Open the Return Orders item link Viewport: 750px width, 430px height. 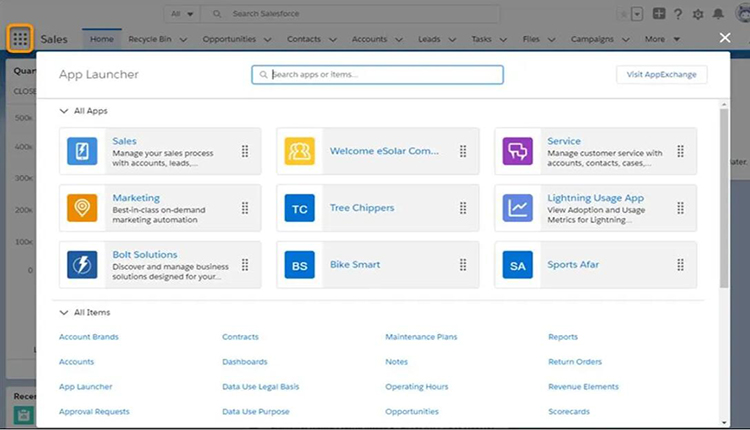[x=575, y=362]
